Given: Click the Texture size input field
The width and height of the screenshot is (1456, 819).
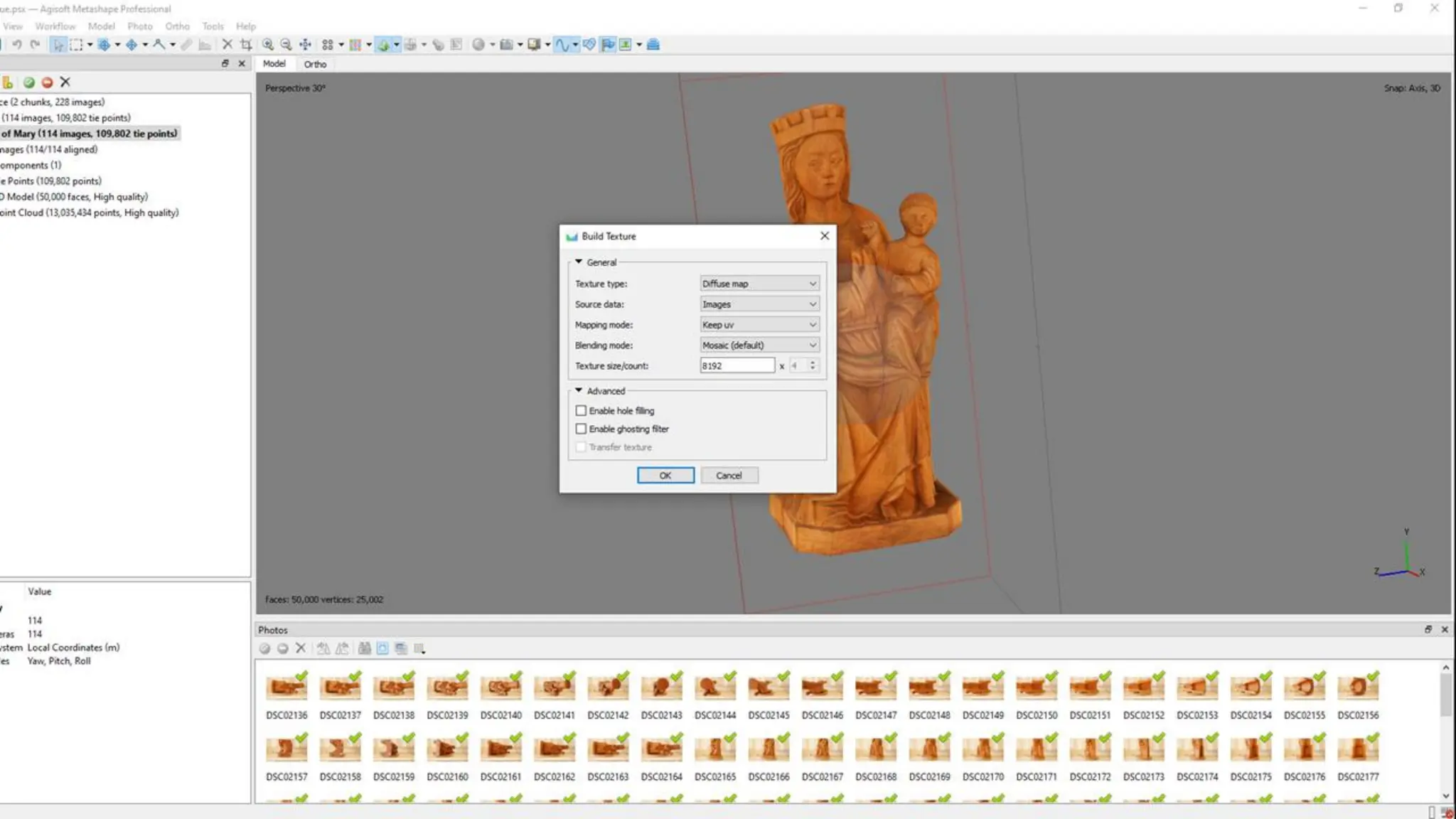Looking at the screenshot, I should click(x=737, y=366).
